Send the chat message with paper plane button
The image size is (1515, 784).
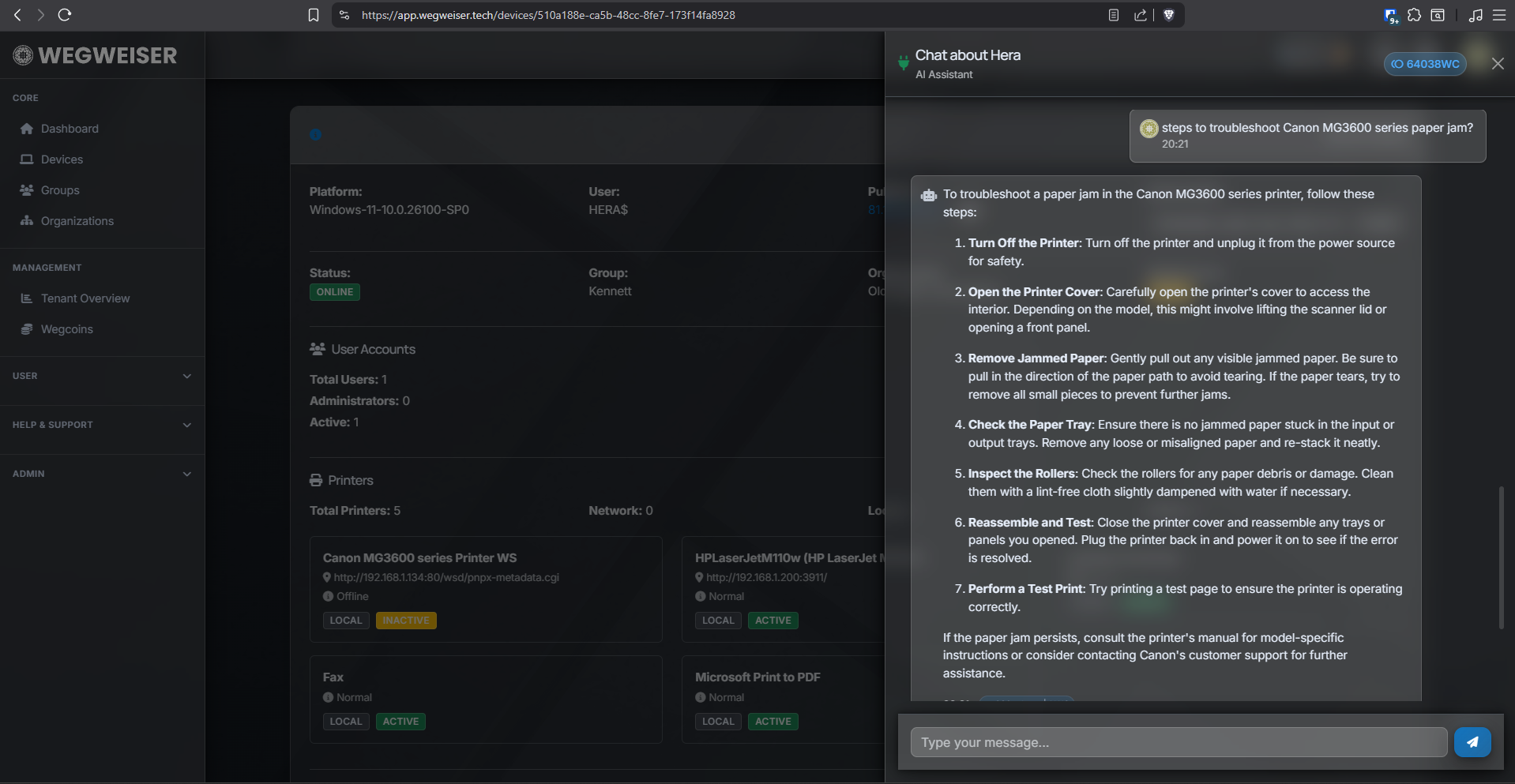pyautogui.click(x=1472, y=742)
